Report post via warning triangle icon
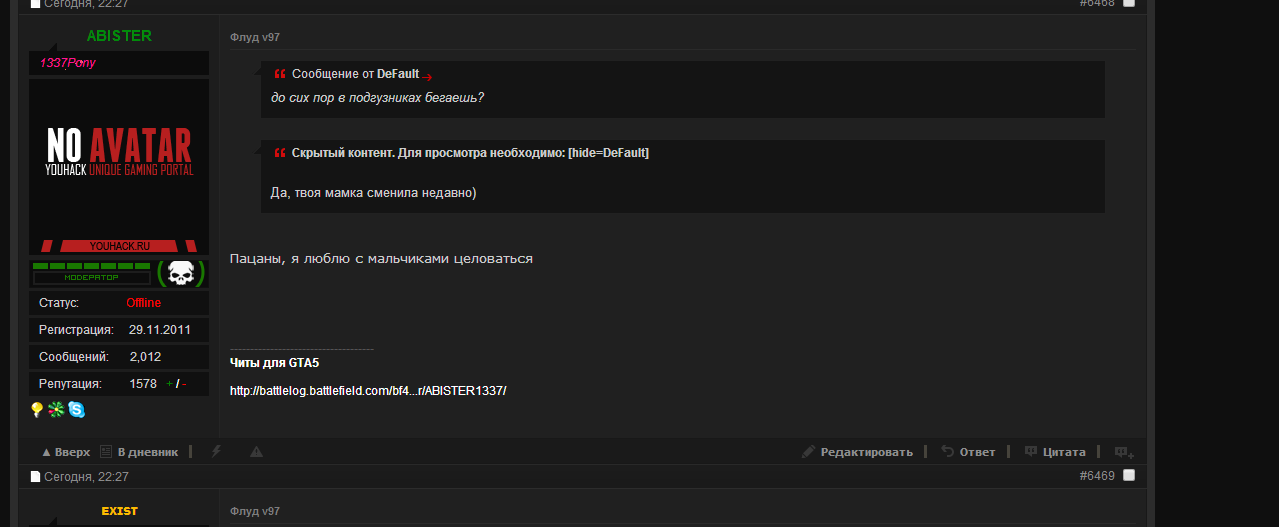 pyautogui.click(x=256, y=452)
